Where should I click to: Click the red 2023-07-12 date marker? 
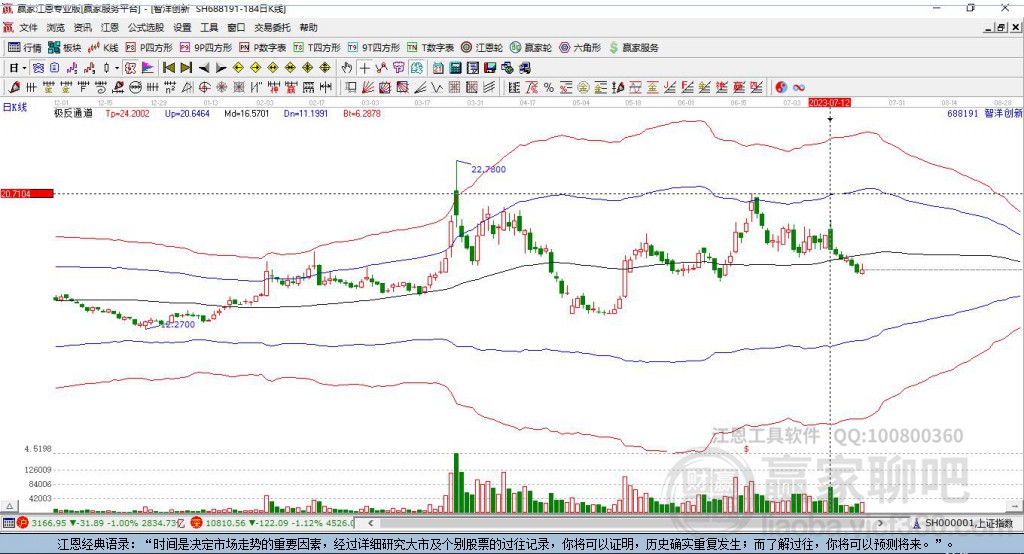[x=829, y=103]
